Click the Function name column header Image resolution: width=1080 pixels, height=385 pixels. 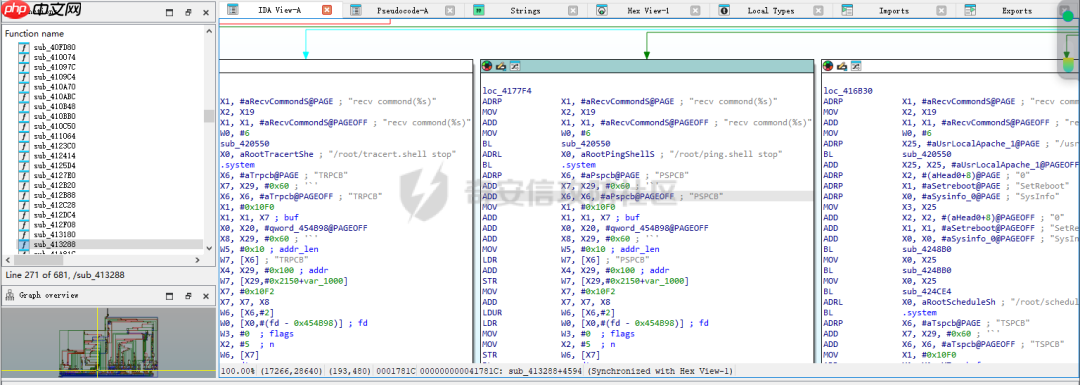coord(34,33)
